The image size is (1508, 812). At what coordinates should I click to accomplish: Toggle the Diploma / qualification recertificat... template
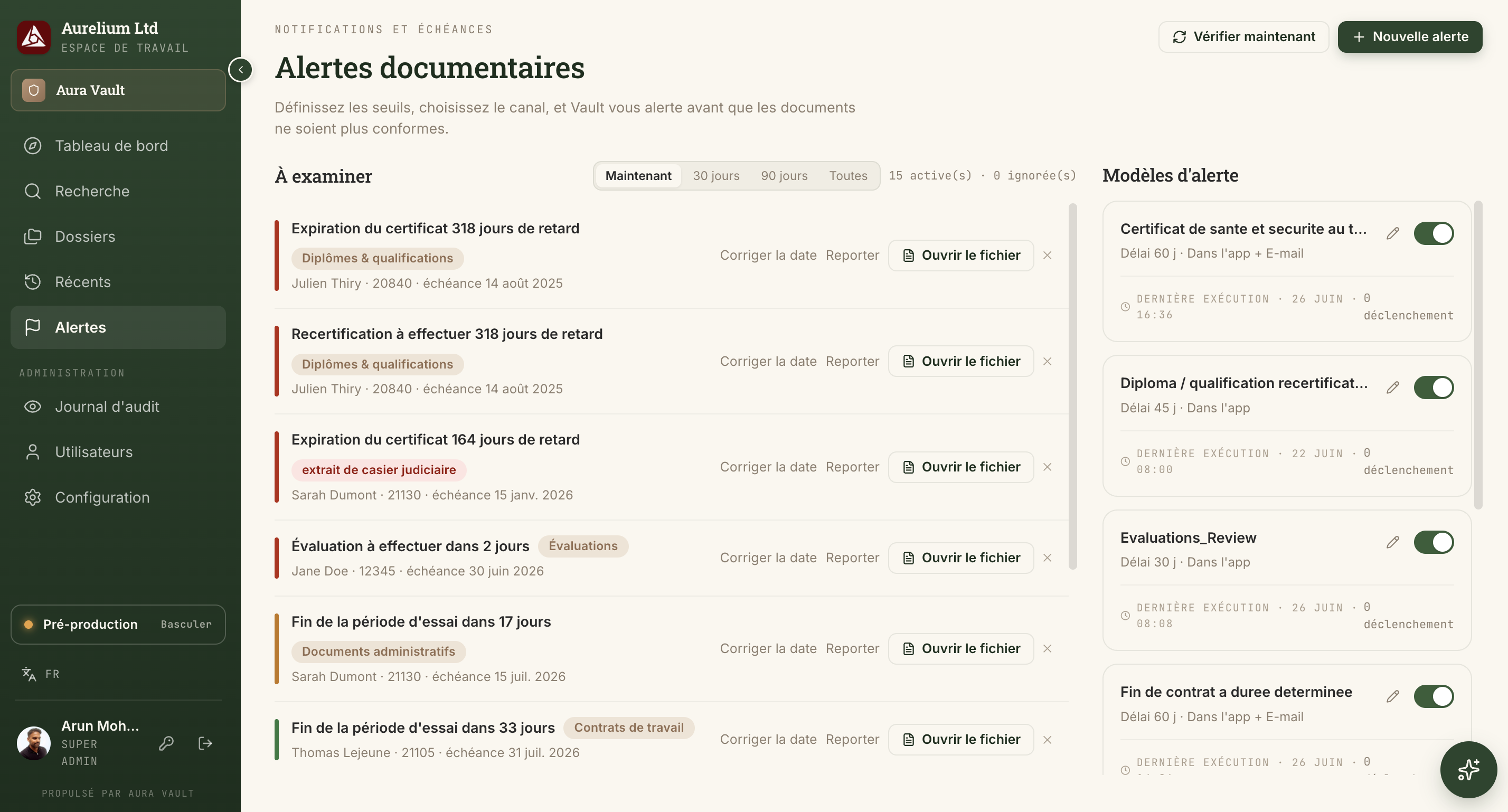pos(1434,388)
